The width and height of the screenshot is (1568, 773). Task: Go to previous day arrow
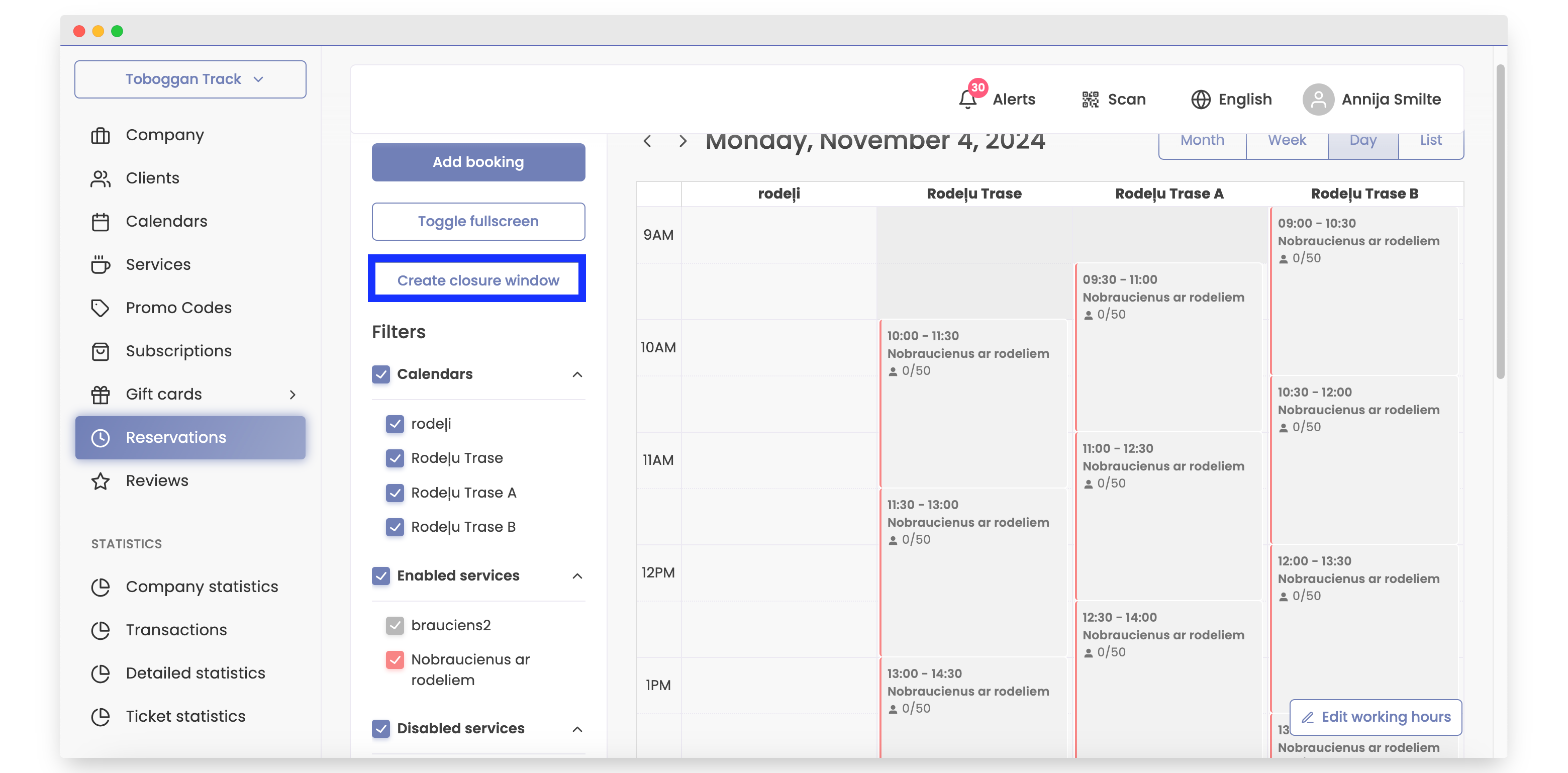pos(647,141)
